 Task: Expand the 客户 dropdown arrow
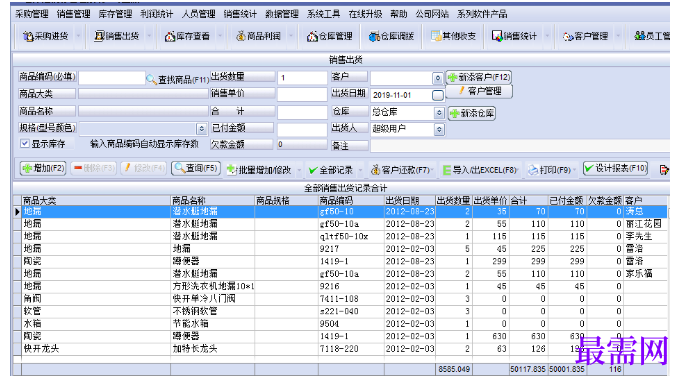(x=437, y=78)
